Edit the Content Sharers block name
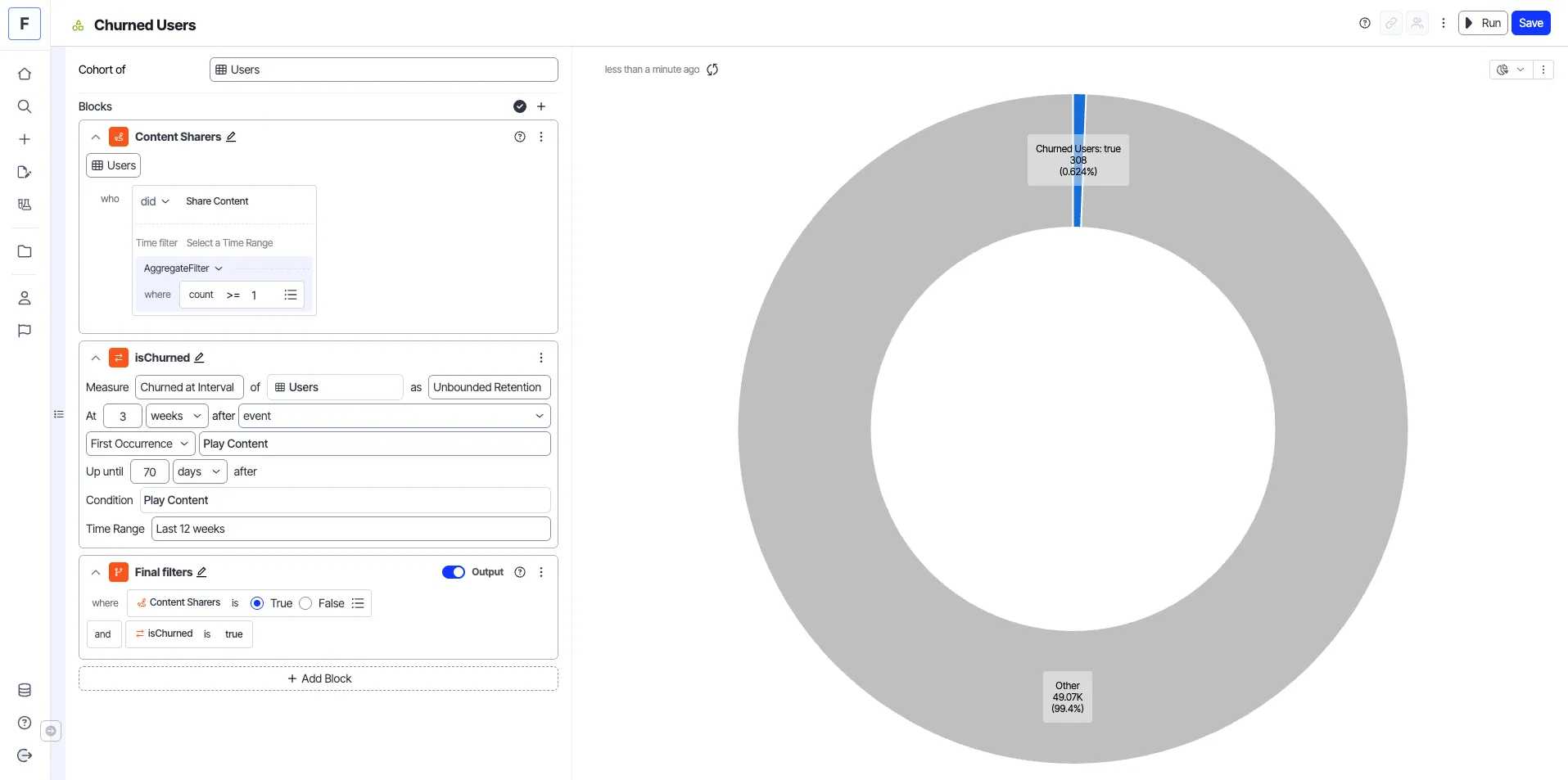 click(231, 137)
